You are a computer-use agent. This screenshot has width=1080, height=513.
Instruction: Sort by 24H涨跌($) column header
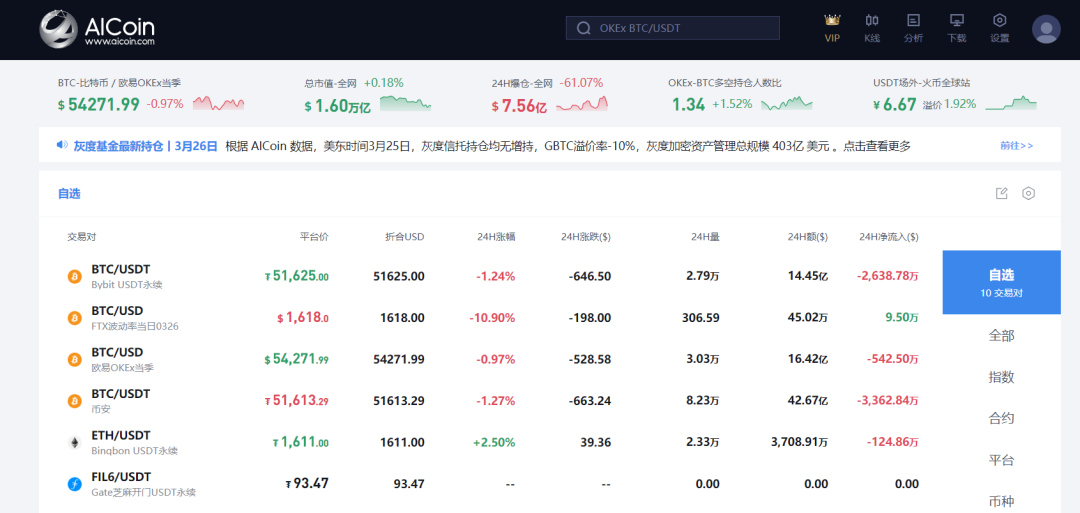coord(585,237)
